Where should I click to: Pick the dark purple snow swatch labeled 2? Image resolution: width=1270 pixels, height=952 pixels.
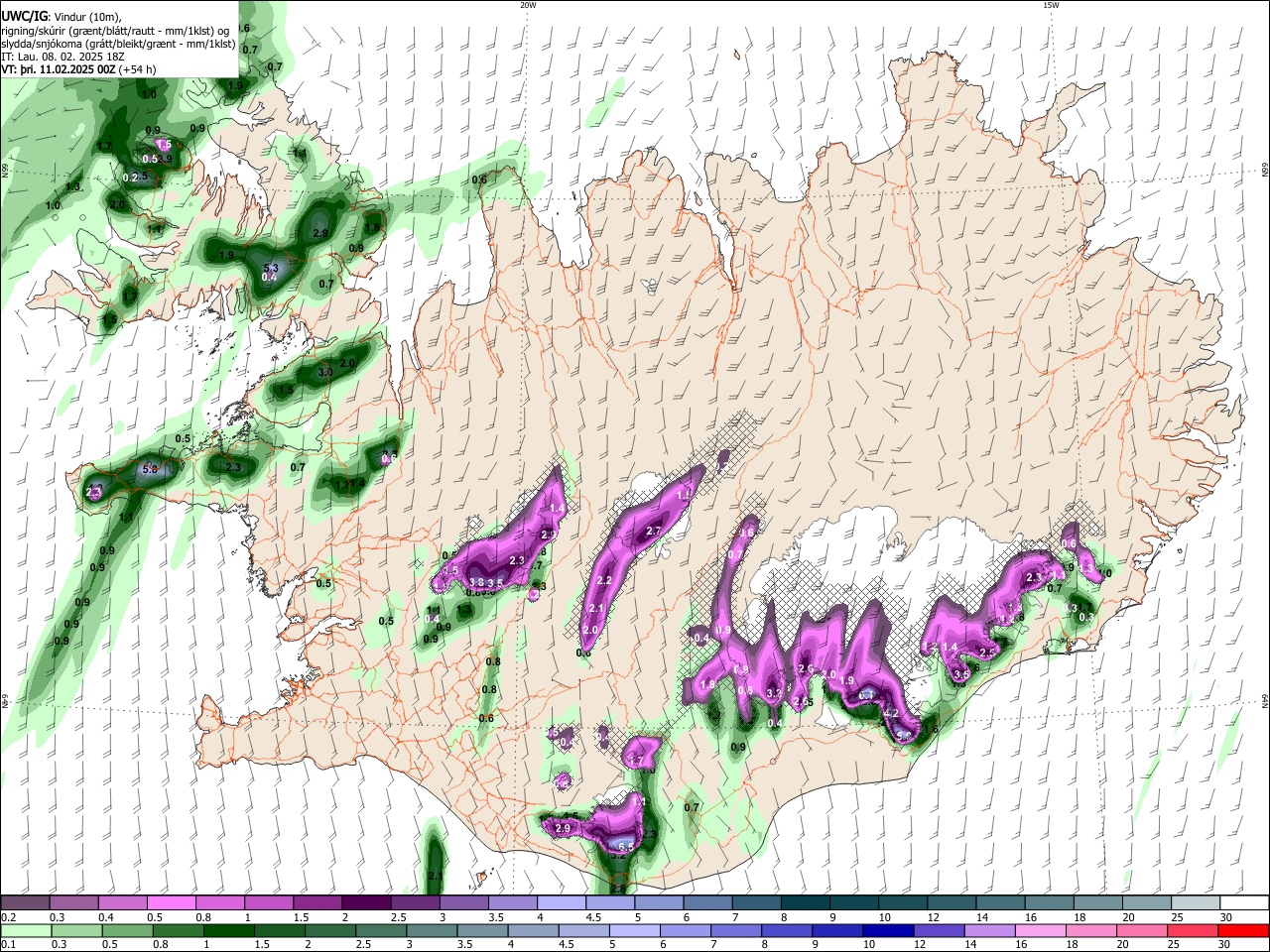[x=366, y=903]
